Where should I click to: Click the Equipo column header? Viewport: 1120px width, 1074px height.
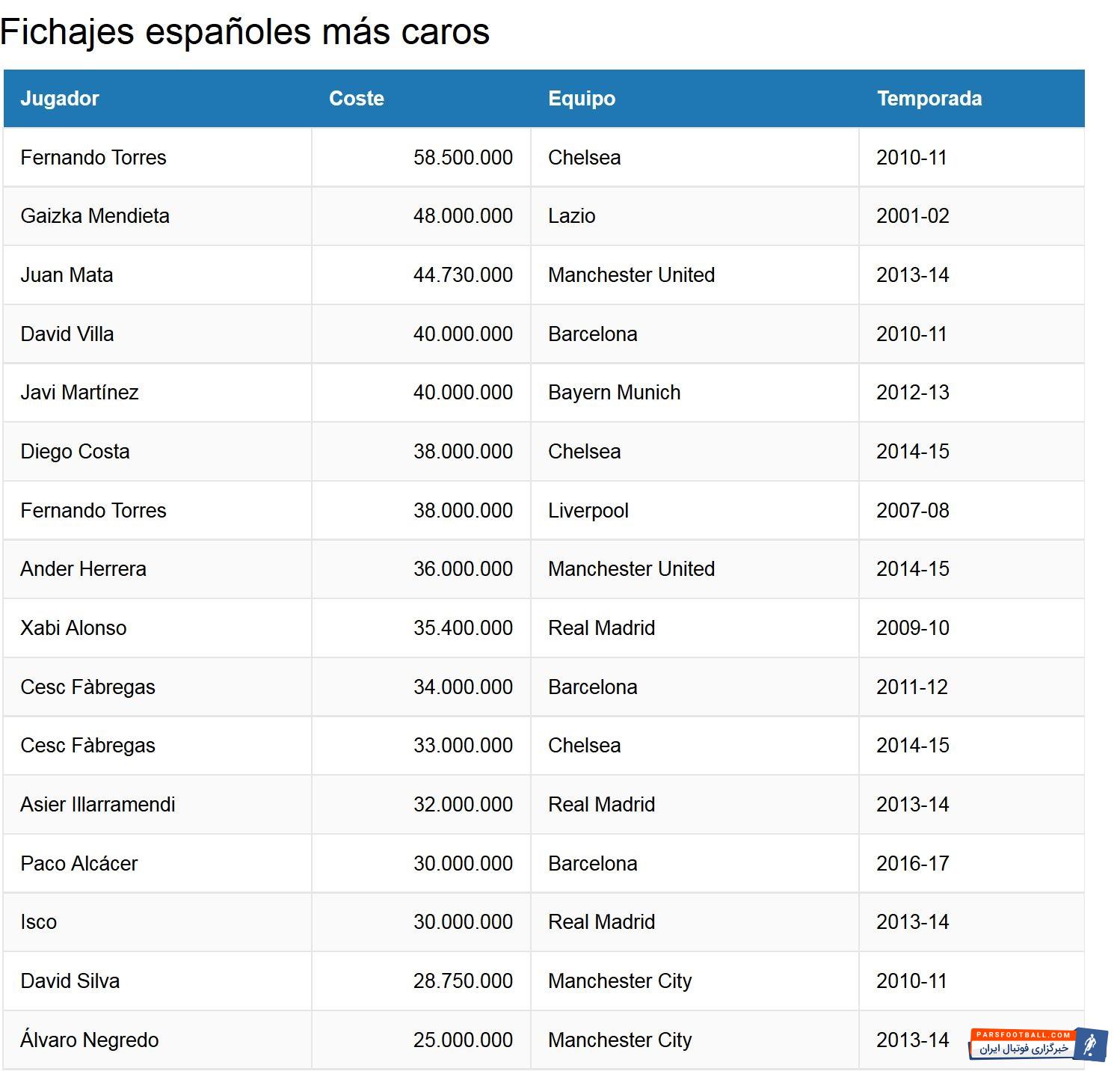click(x=582, y=99)
